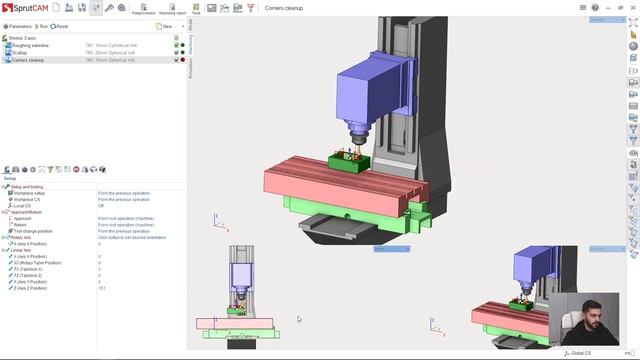Toggle the Roughing waterline enabled checkbox
Screen dimensions: 640x360
click(176, 45)
